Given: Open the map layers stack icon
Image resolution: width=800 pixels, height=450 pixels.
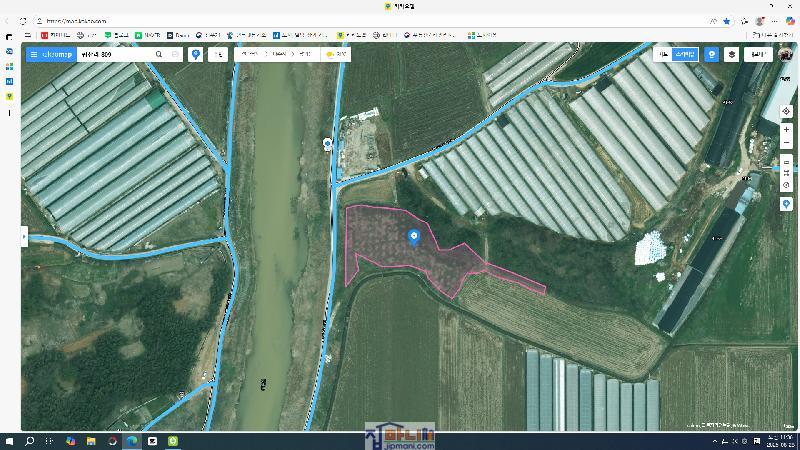Looking at the screenshot, I should [x=732, y=54].
